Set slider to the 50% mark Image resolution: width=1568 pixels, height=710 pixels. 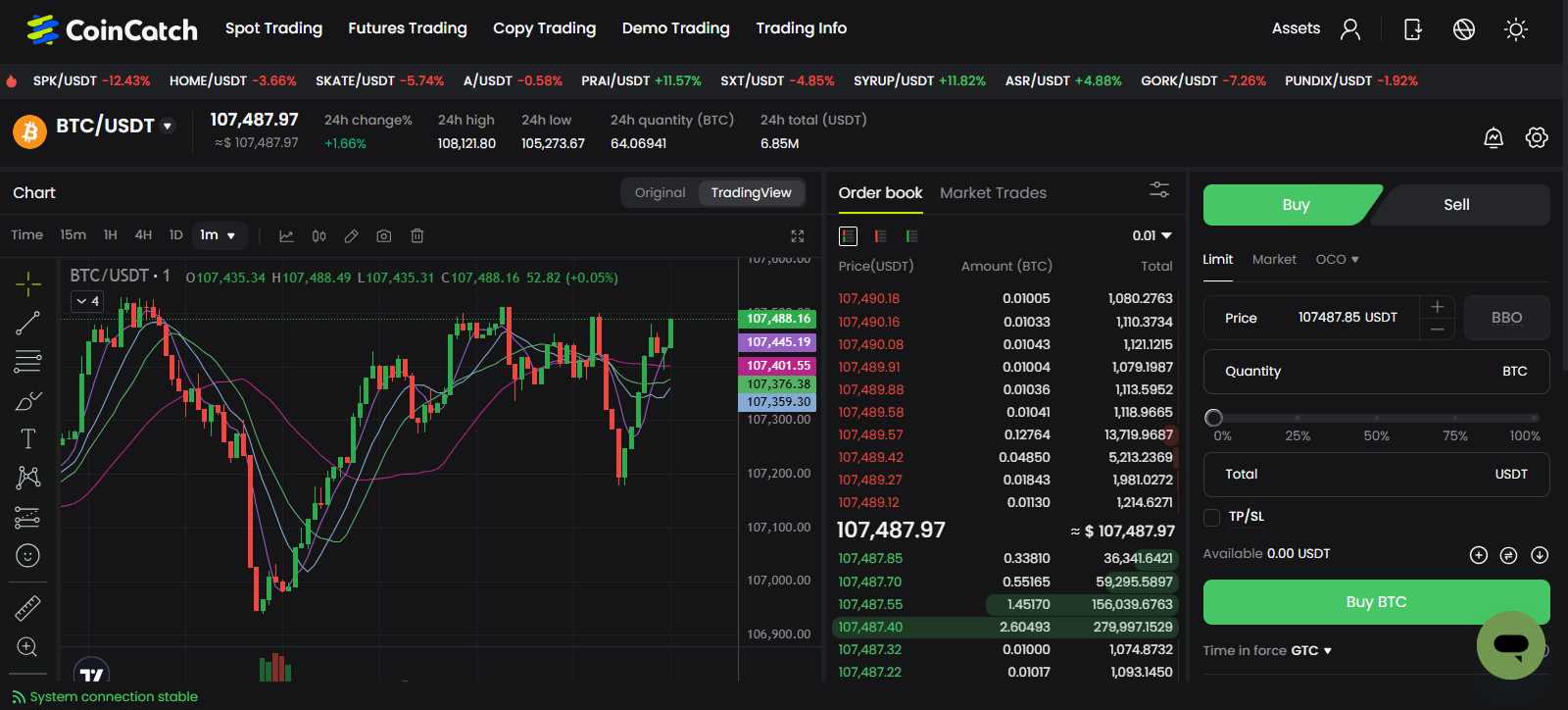(x=1376, y=418)
